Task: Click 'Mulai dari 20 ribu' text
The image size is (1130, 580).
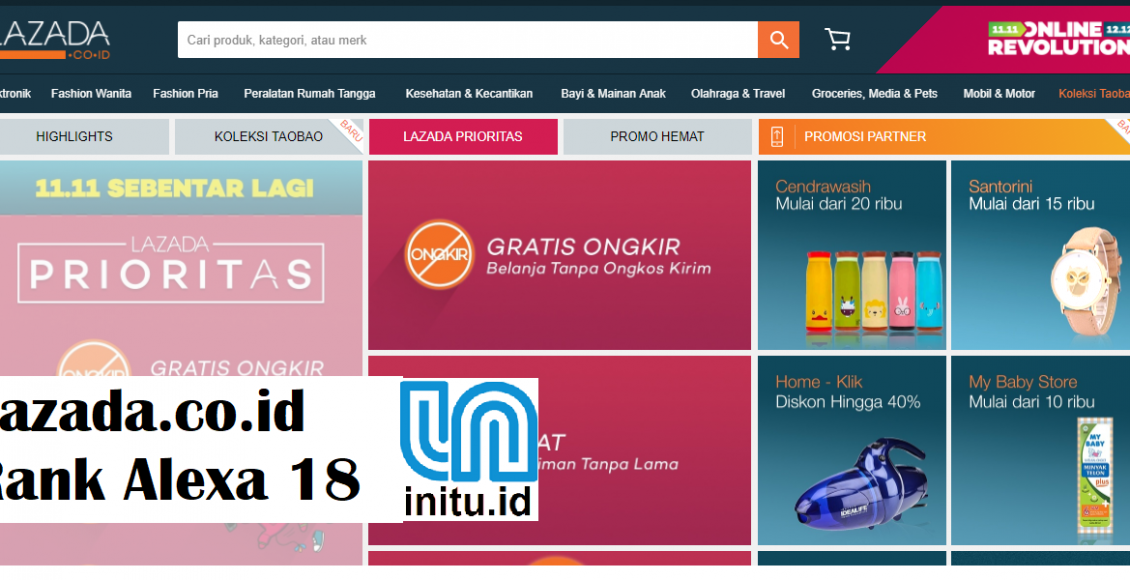Action: [x=838, y=204]
